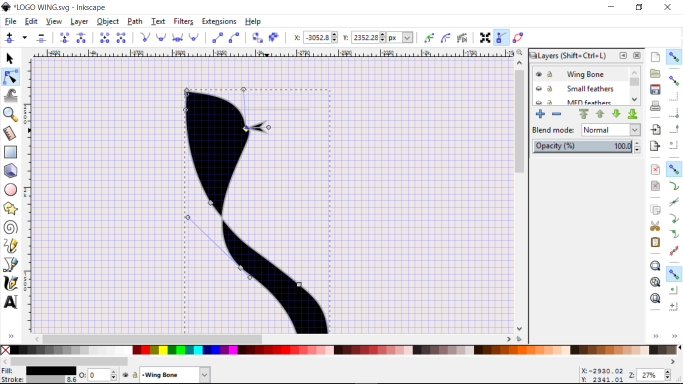Select the 3D Box tool

pos(10,171)
